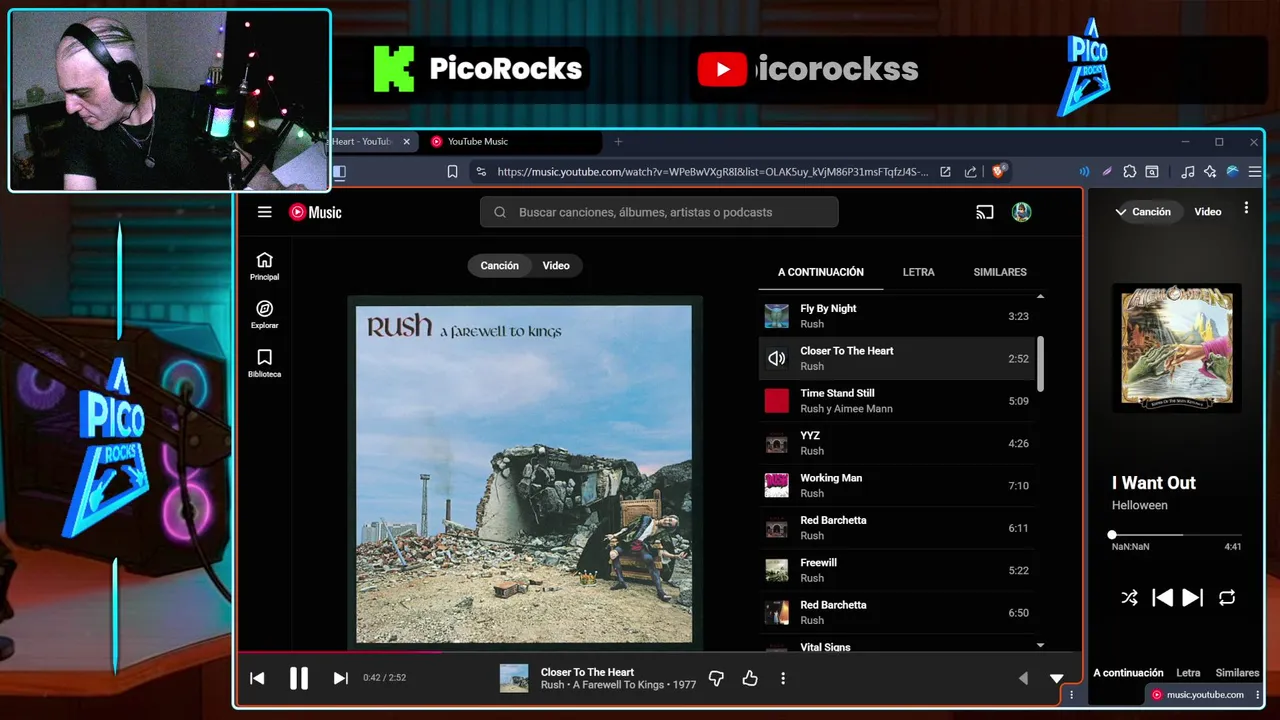1280x720 pixels.
Task: Play Red Barchetta 6:11 from the queue
Action: tap(896, 528)
